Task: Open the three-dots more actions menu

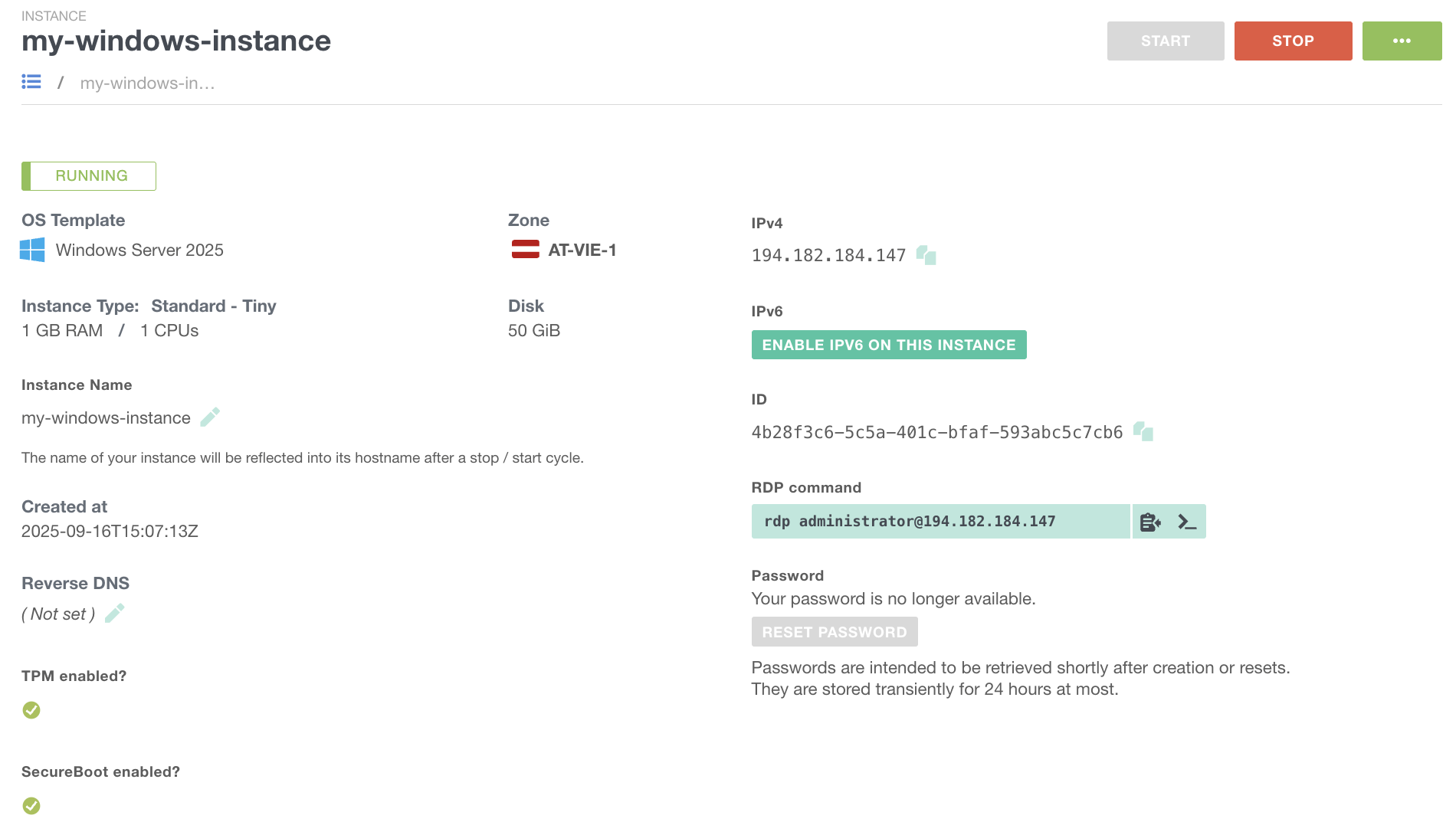Action: pos(1402,41)
